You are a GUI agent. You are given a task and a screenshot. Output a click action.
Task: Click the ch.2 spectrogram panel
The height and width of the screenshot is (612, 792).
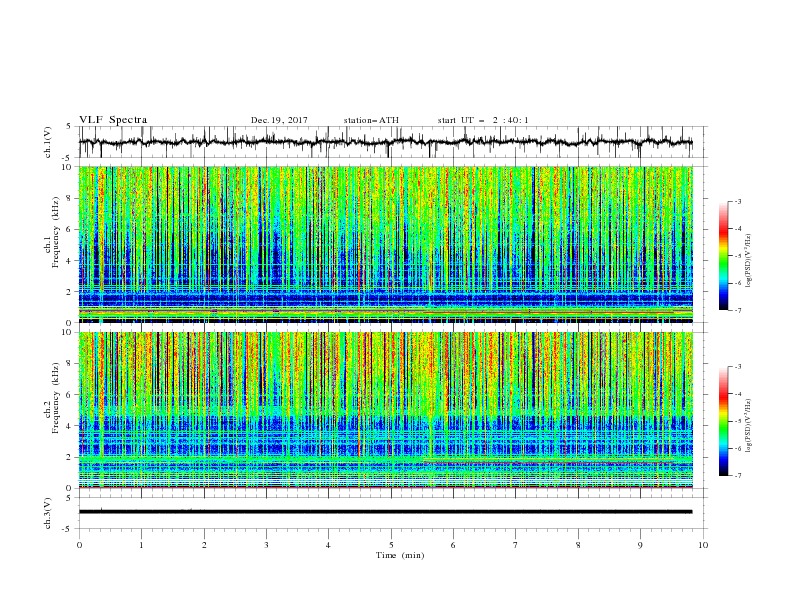pyautogui.click(x=385, y=410)
